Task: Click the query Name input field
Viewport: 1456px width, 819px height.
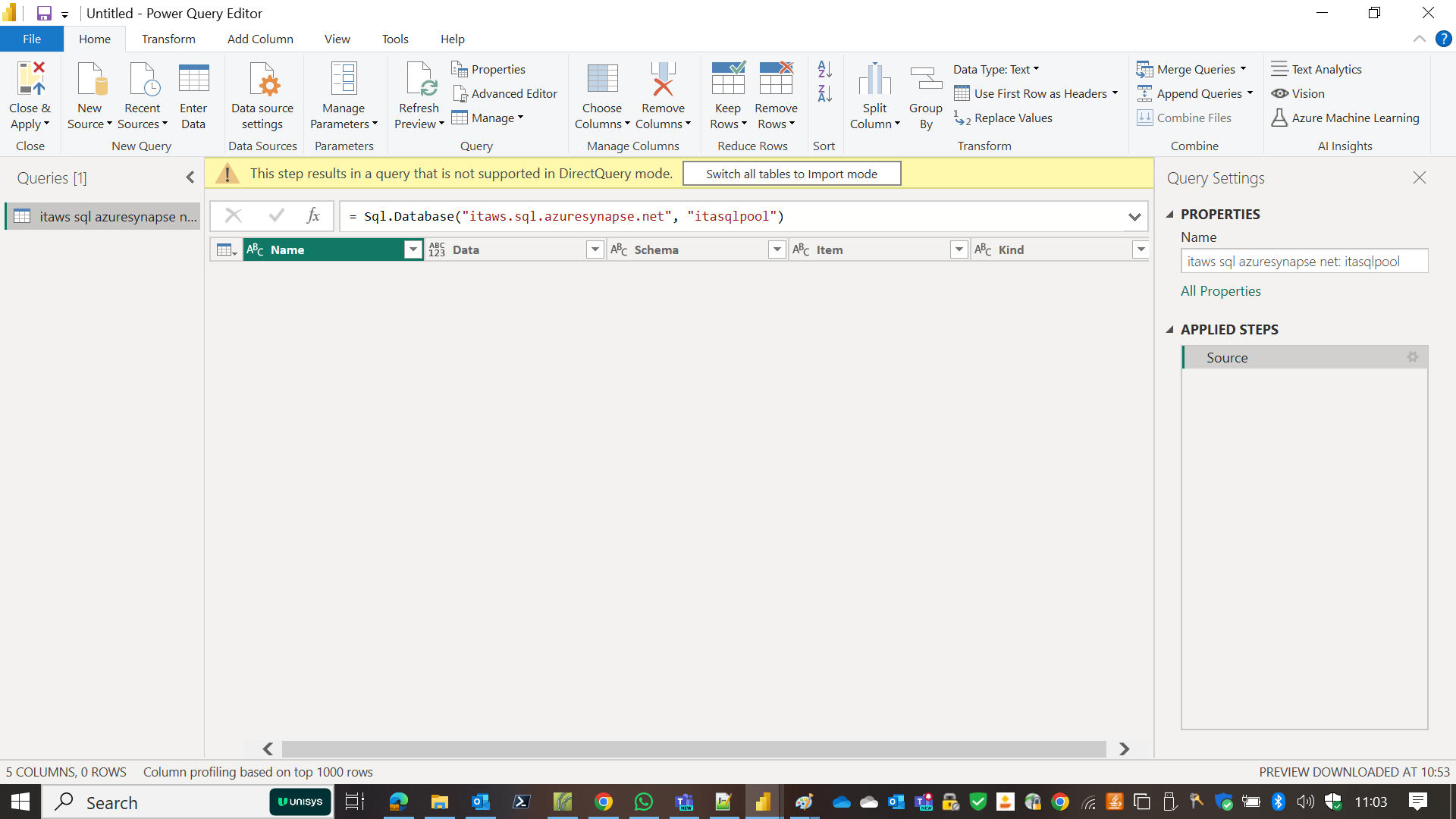Action: click(1304, 262)
